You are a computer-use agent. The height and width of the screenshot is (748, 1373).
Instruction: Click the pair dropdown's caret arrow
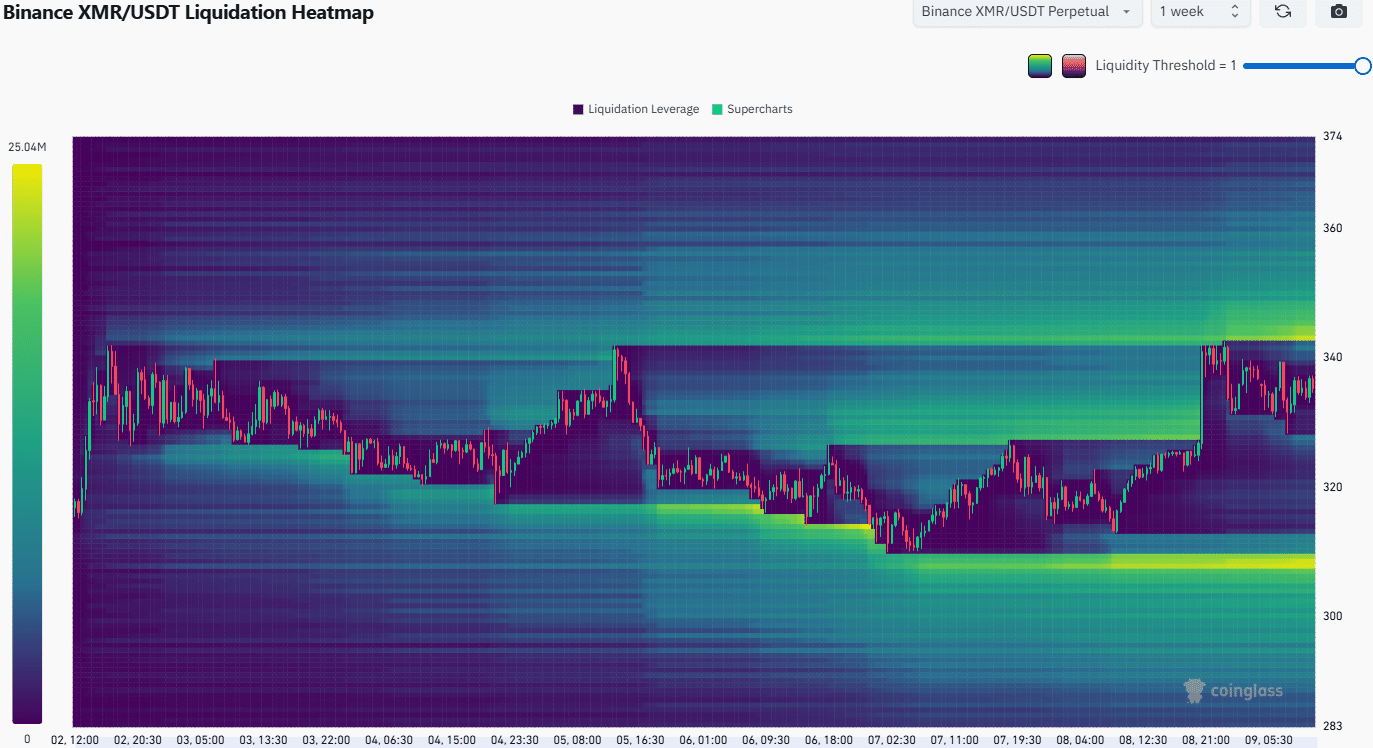point(1127,12)
